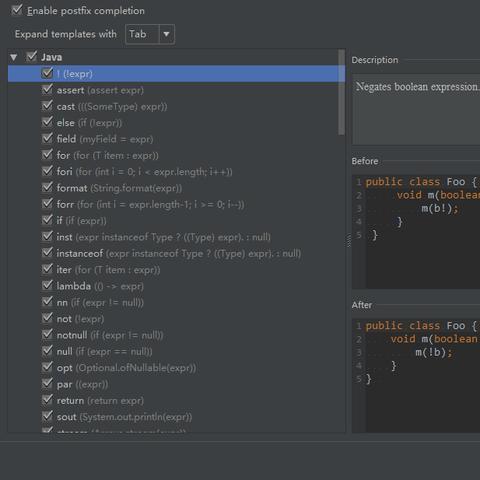The image size is (480, 480).
Task: Click the Description section label
Action: click(x=375, y=60)
